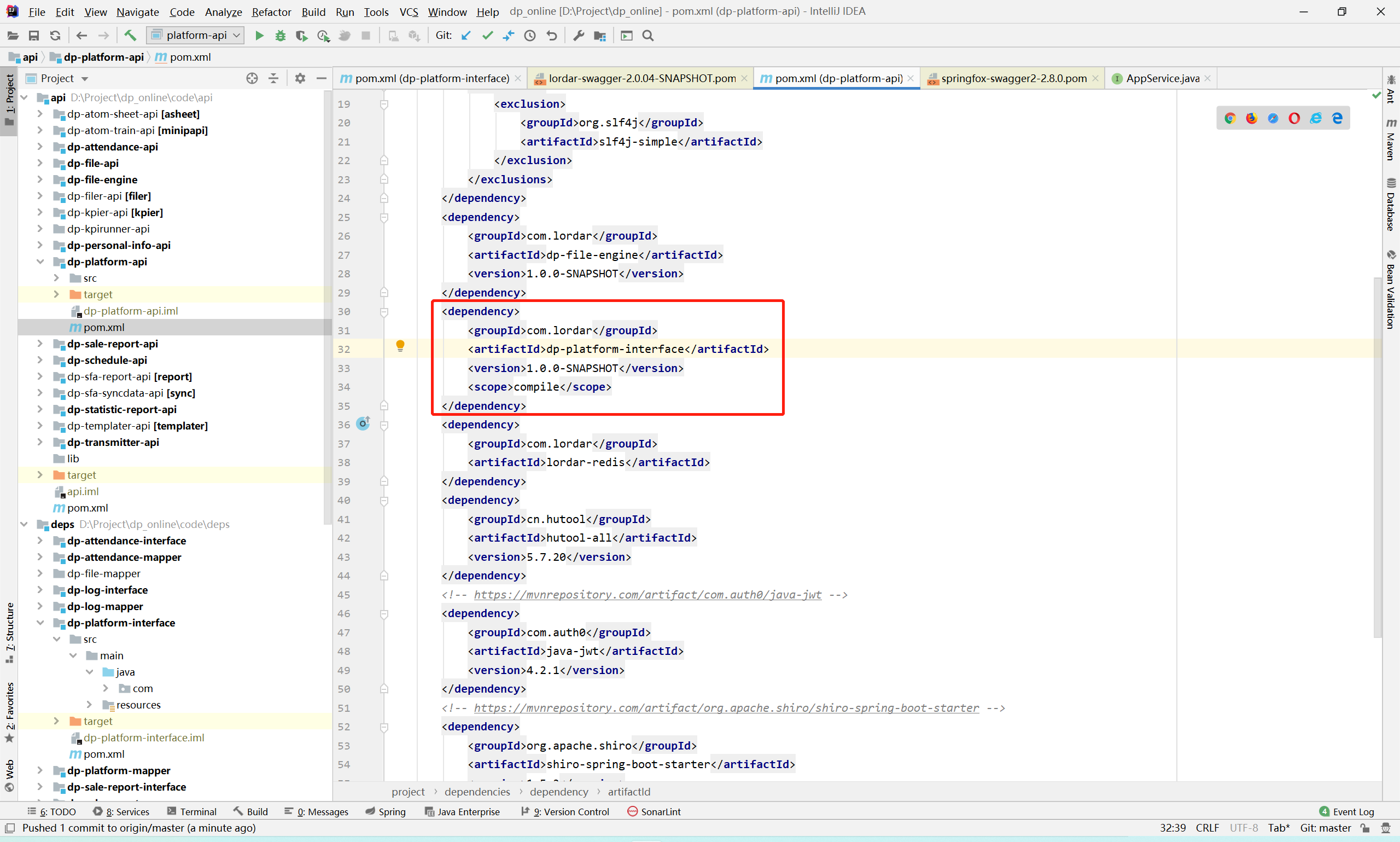Open Settings via wrench icon

click(579, 36)
